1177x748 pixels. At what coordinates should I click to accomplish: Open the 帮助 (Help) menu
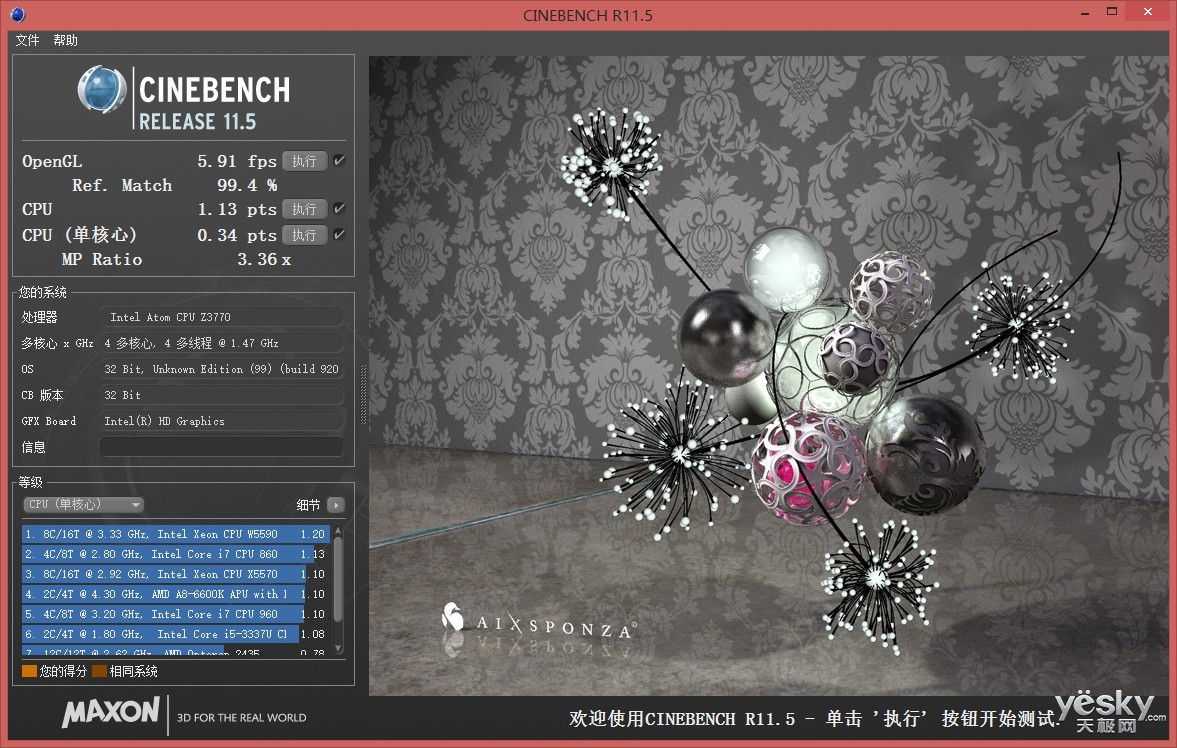pyautogui.click(x=65, y=41)
